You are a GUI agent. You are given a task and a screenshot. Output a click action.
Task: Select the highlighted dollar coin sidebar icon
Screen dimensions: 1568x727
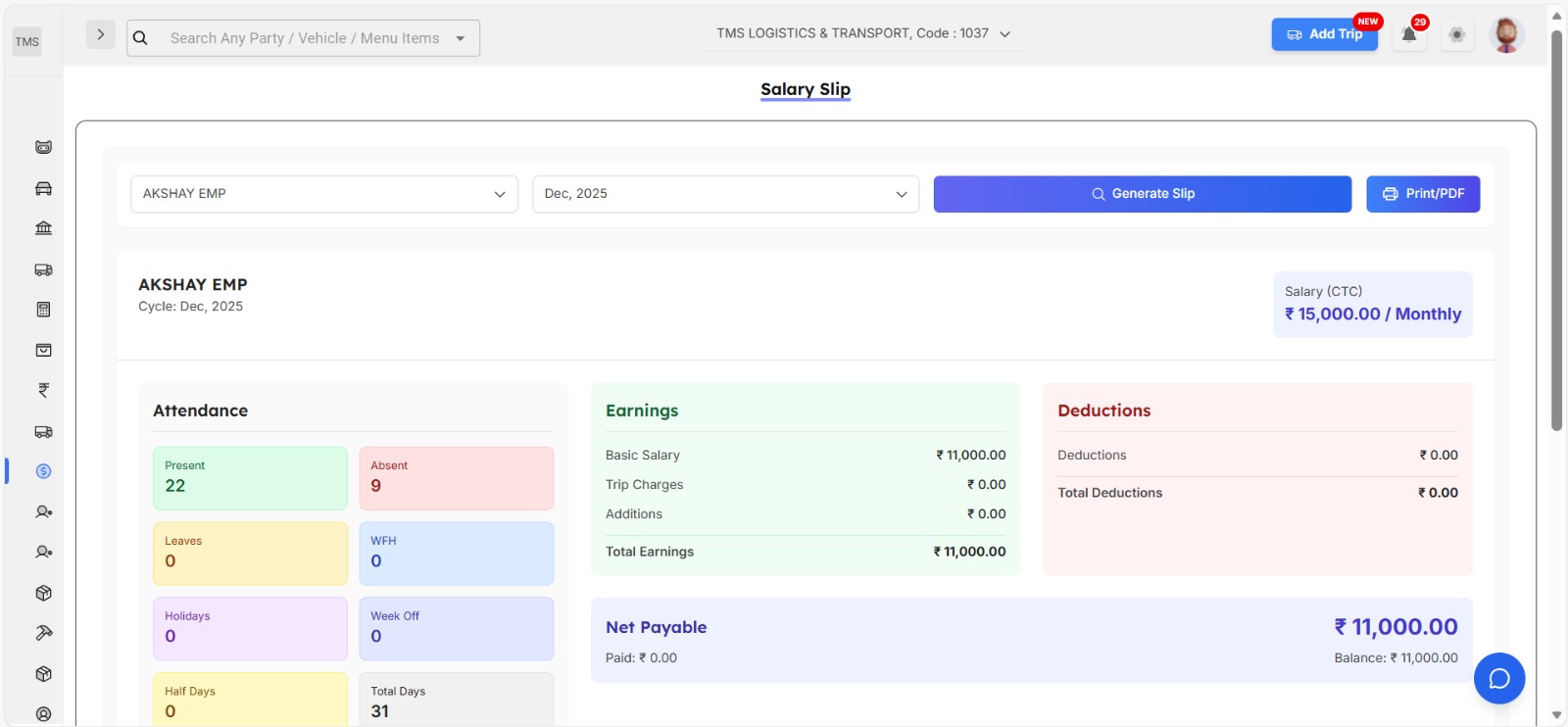coord(43,471)
